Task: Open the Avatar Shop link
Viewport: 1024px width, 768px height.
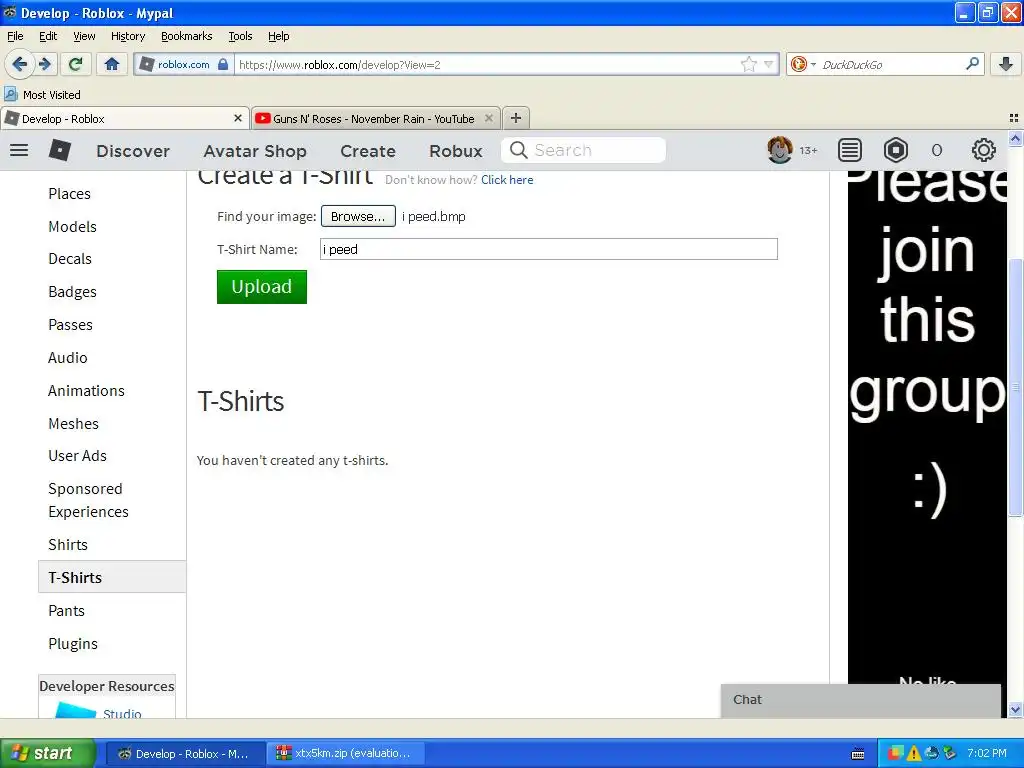Action: pos(255,151)
